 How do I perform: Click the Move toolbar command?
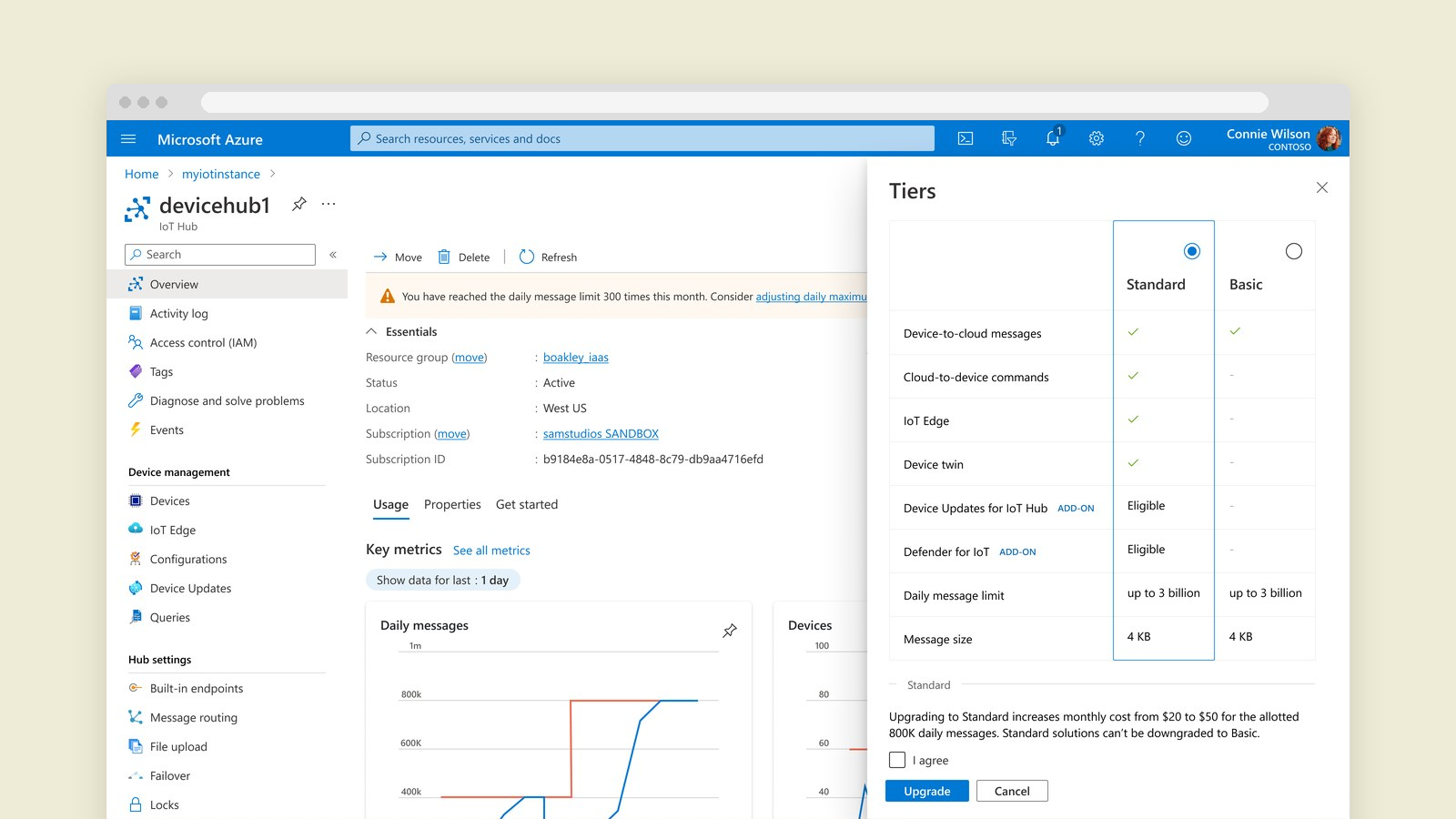click(398, 257)
